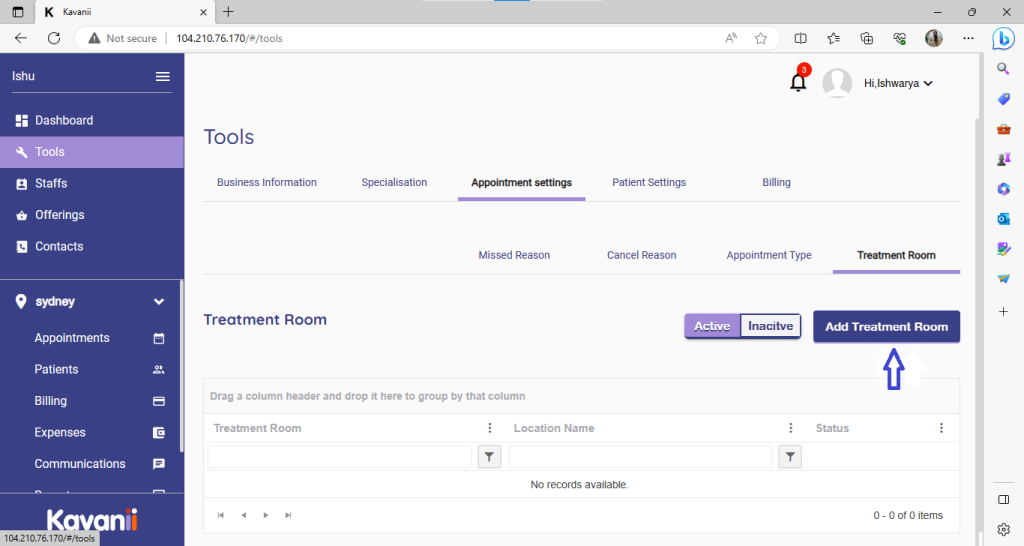Viewport: 1024px width, 546px height.
Task: Click the filter icon for Treatment Room column
Action: point(489,457)
